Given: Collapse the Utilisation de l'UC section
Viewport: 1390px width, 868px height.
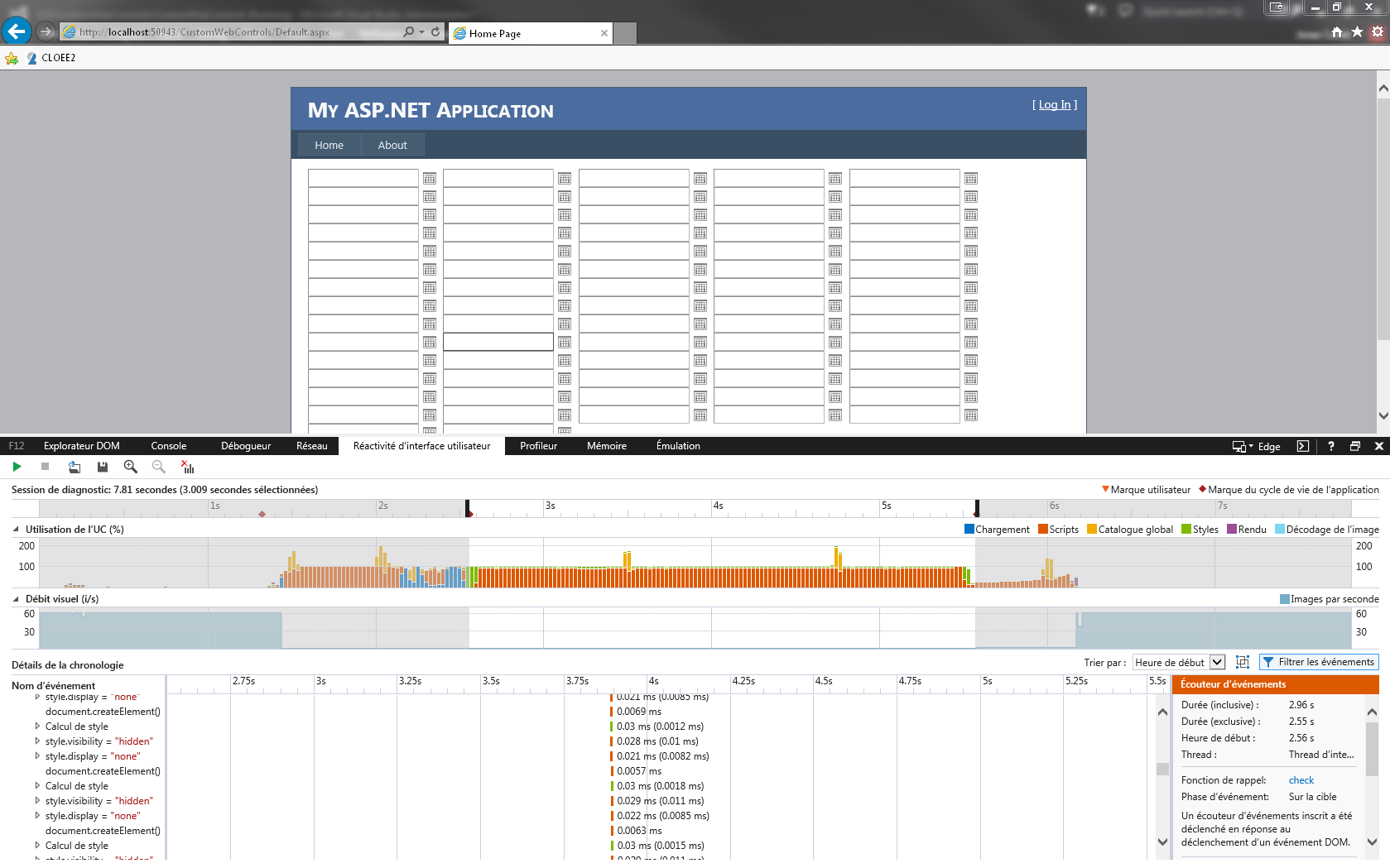Looking at the screenshot, I should pyautogui.click(x=16, y=530).
